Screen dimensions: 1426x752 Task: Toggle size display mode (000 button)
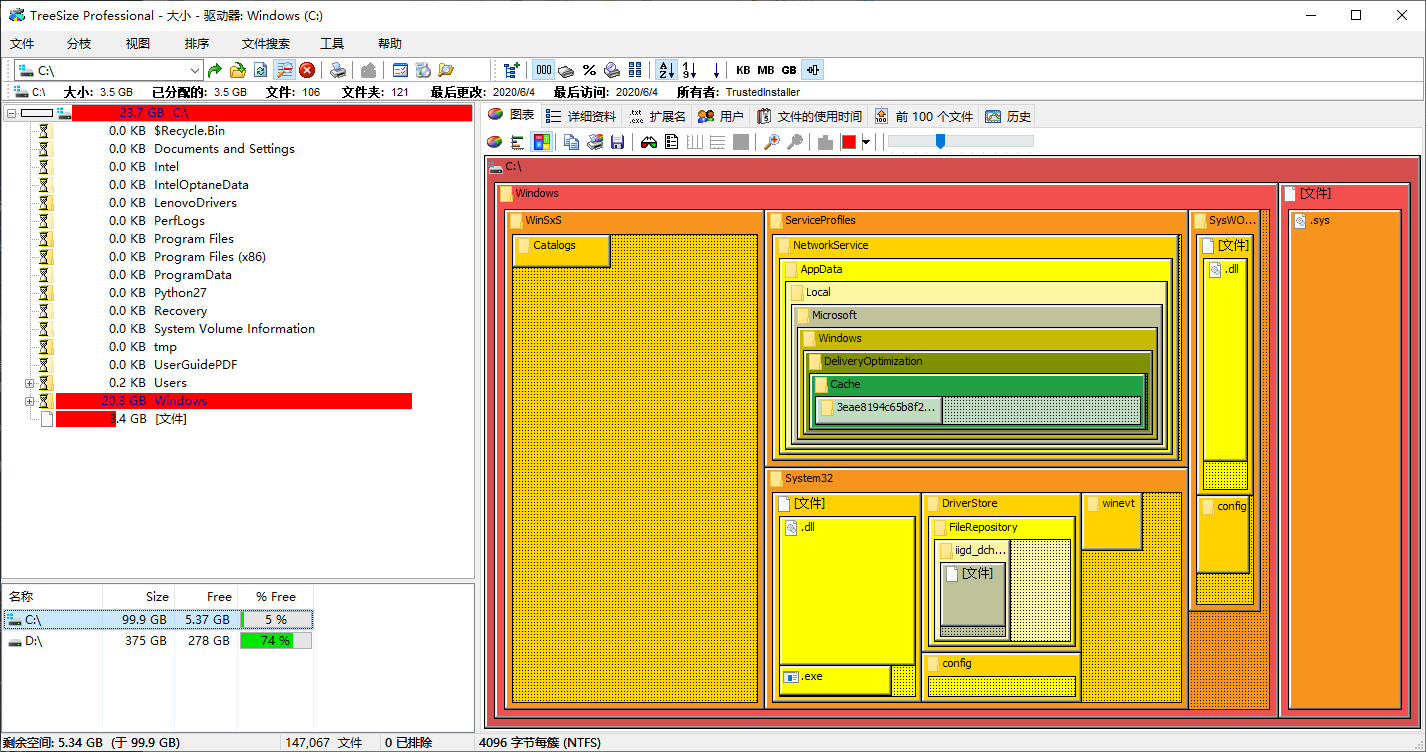(x=543, y=70)
